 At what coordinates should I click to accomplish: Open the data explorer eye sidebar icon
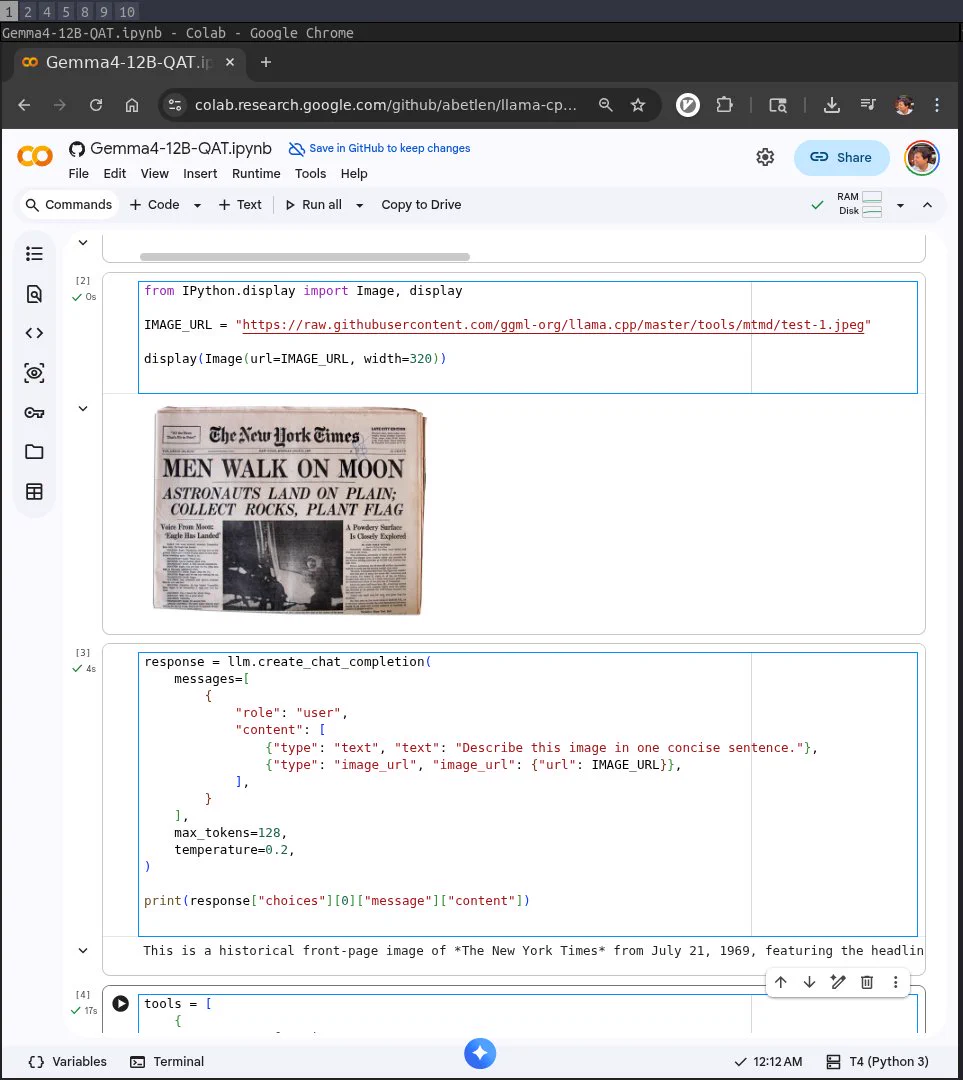tap(34, 373)
